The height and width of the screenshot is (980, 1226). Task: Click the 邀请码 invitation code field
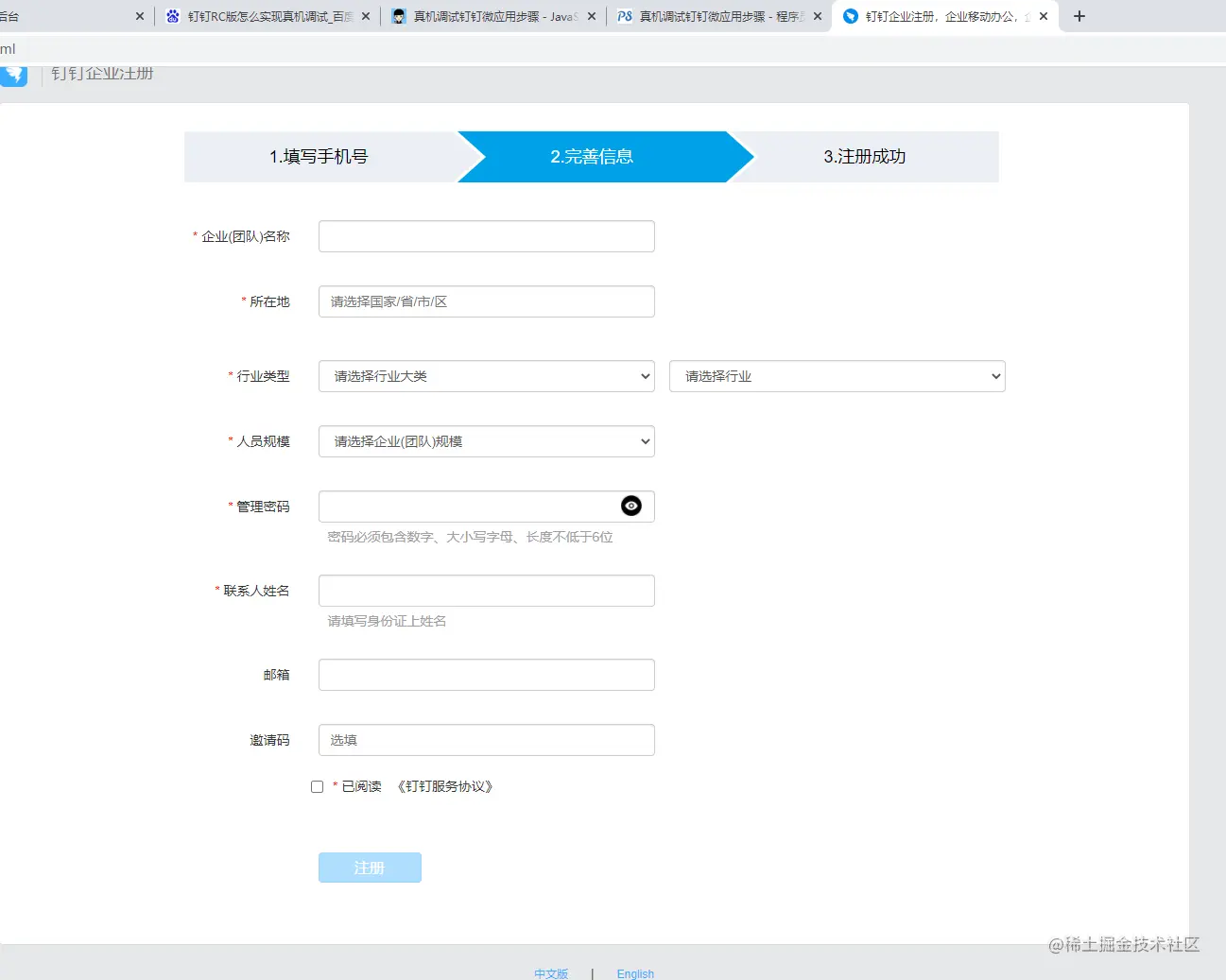(486, 740)
